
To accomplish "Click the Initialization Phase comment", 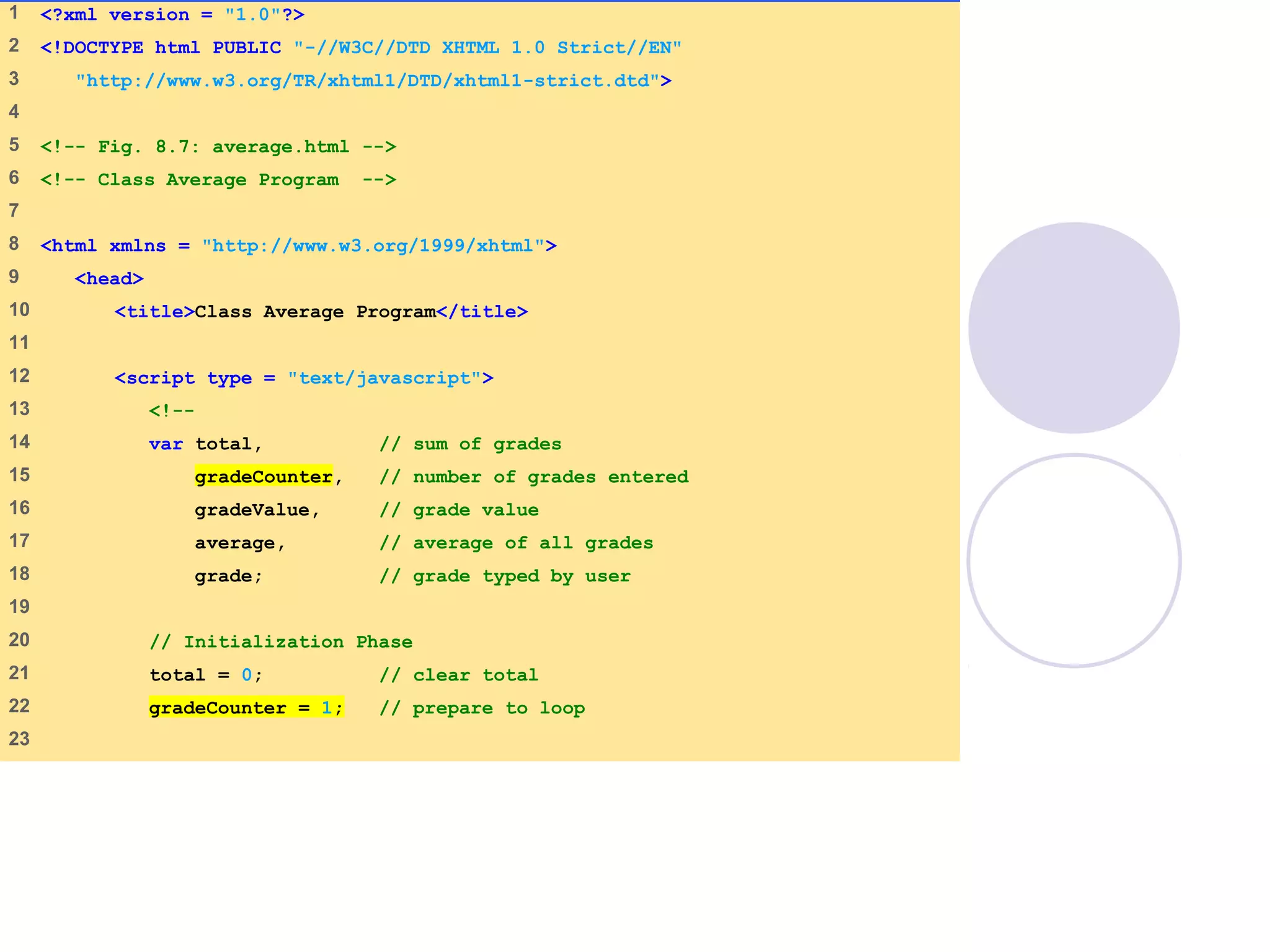I will point(281,642).
